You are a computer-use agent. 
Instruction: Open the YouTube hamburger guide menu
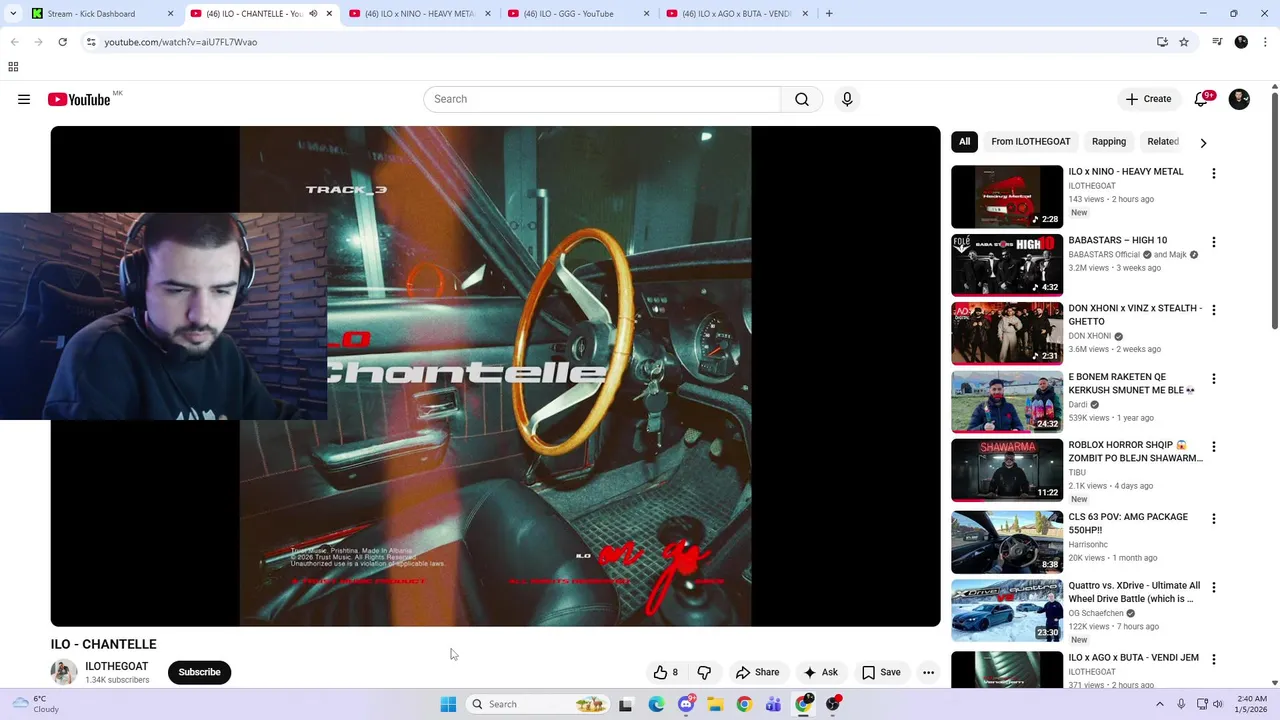point(24,99)
